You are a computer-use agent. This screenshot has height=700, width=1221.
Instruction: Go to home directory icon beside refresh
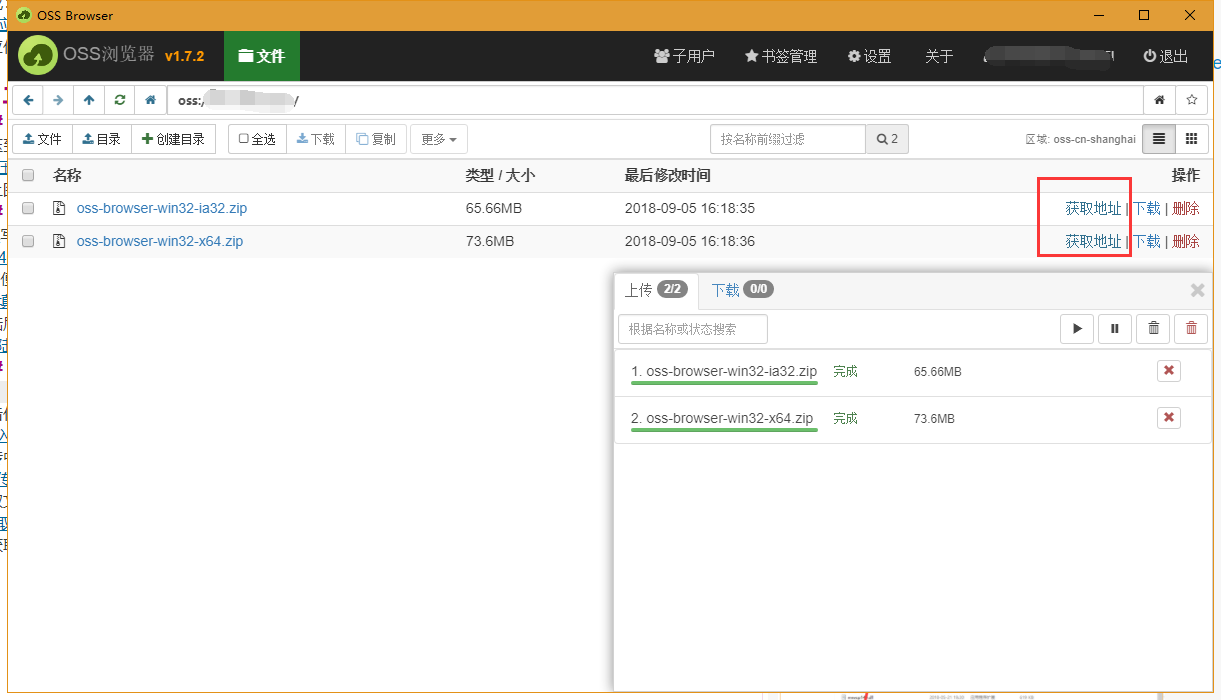[x=150, y=100]
